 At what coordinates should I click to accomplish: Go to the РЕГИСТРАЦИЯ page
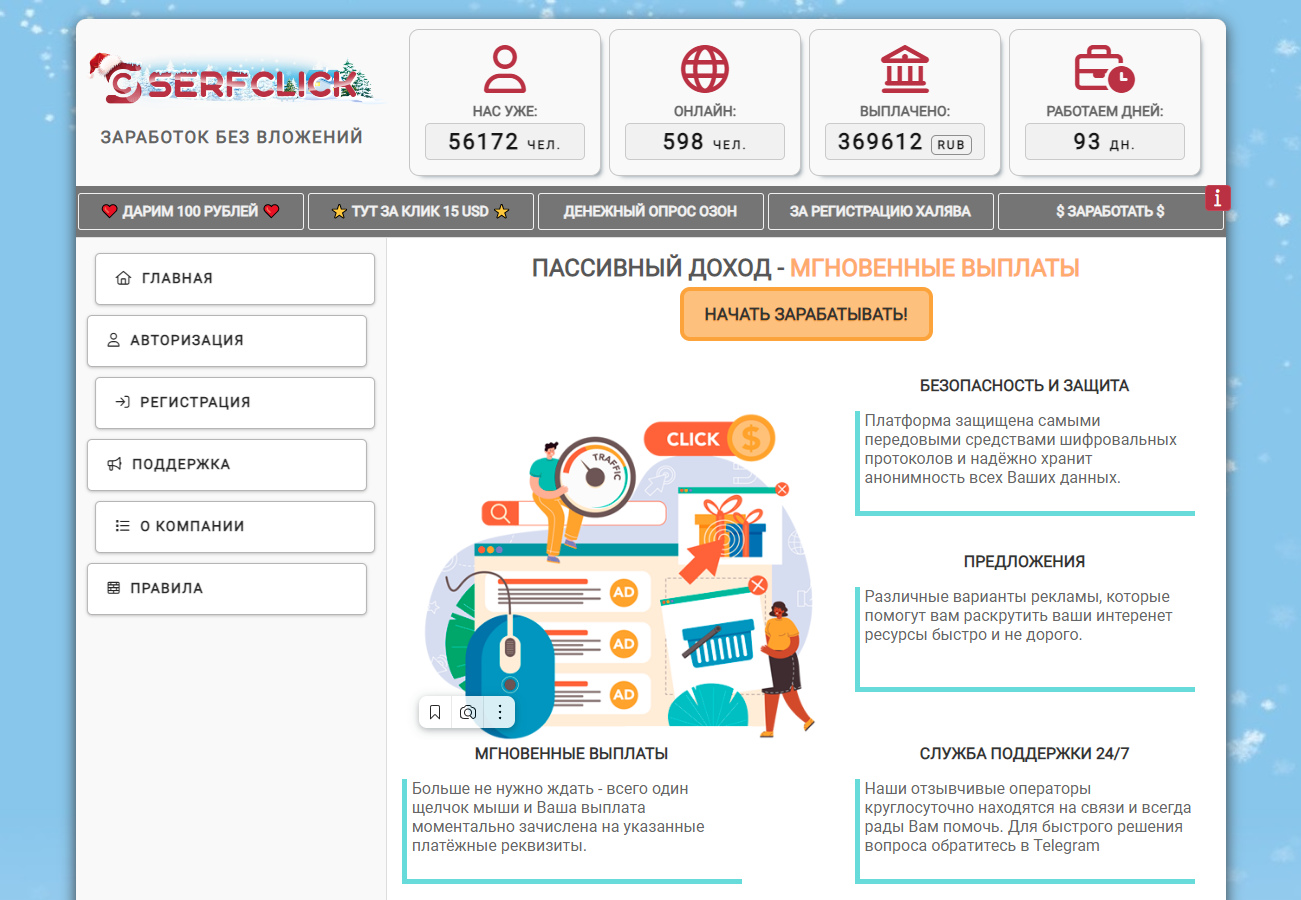click(235, 403)
